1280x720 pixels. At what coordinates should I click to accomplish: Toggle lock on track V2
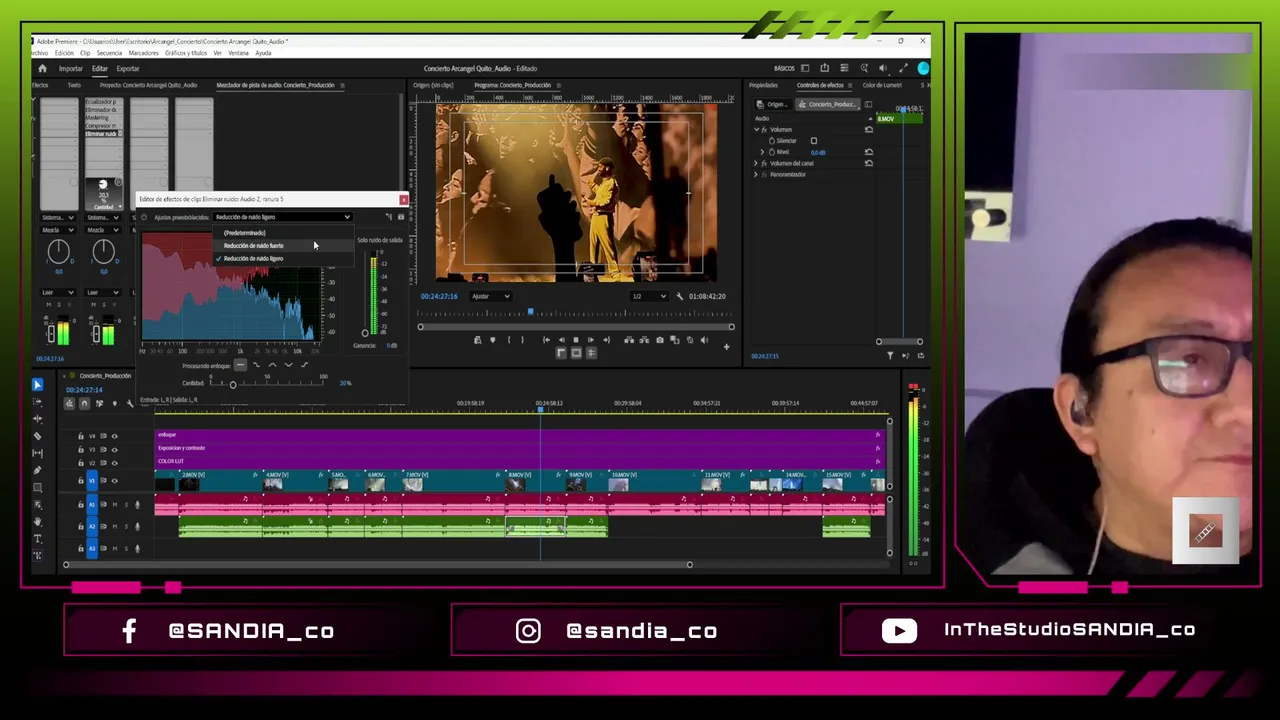point(81,462)
